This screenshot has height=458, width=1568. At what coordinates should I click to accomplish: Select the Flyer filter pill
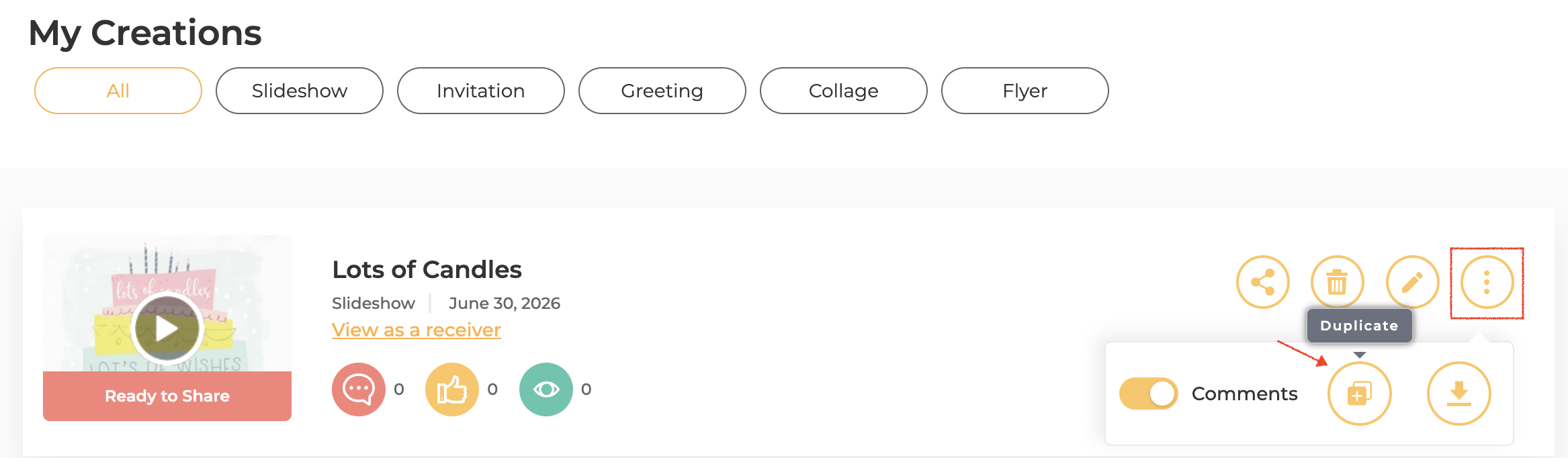[1025, 91]
